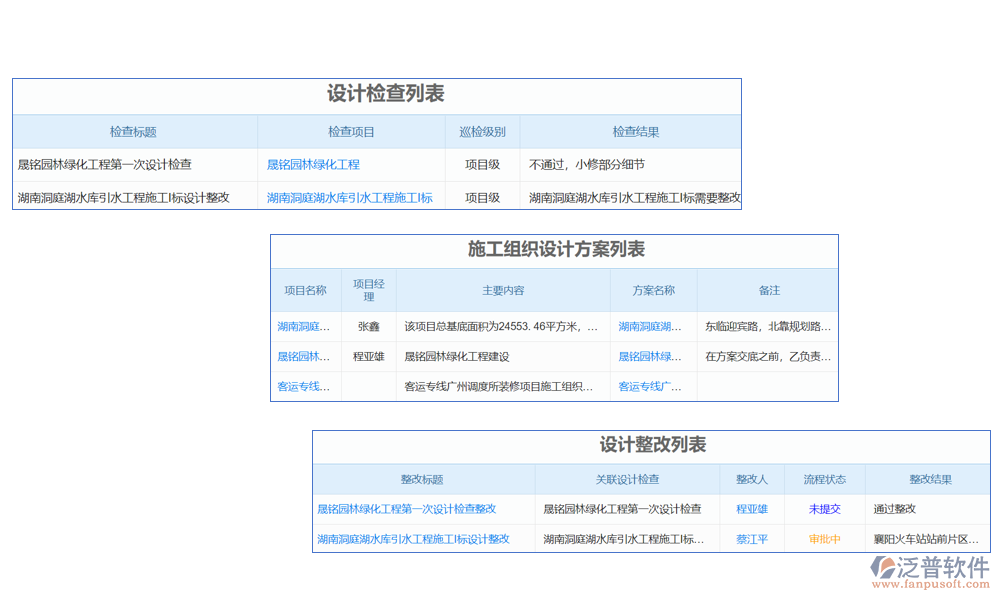This screenshot has height=600, width=1000.
Task: Click the 整改结果 column header
Action: tap(930, 480)
